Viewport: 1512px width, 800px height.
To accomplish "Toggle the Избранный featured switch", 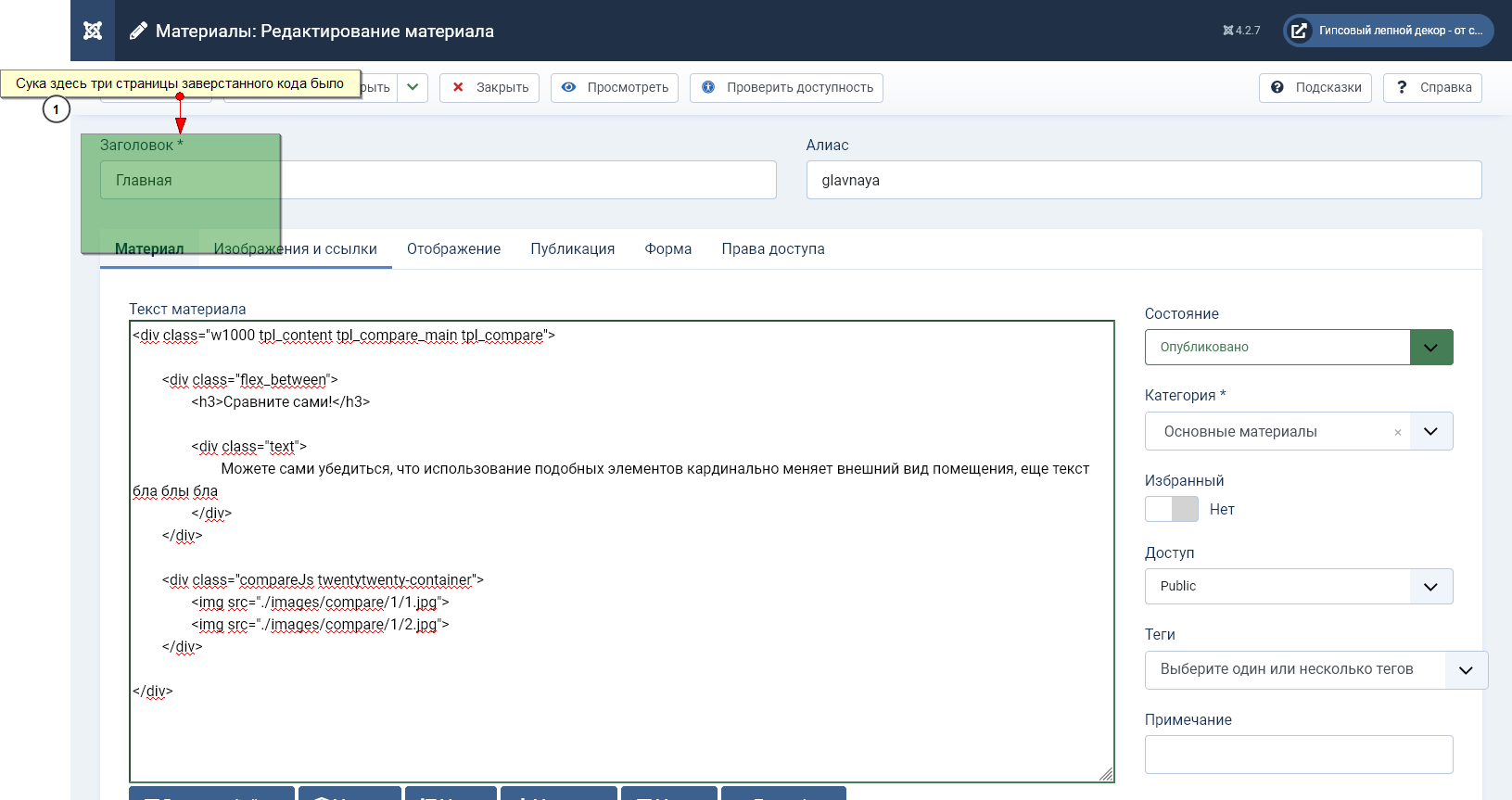I will [1172, 509].
